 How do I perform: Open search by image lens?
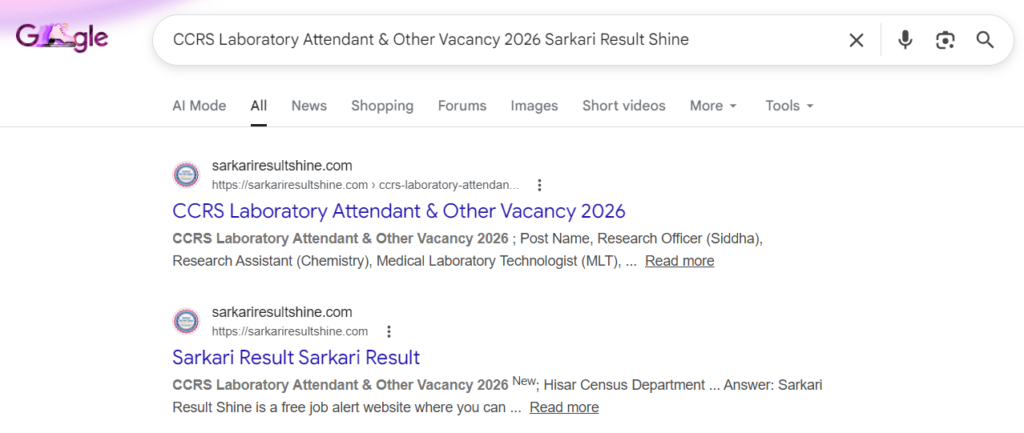pyautogui.click(x=945, y=40)
